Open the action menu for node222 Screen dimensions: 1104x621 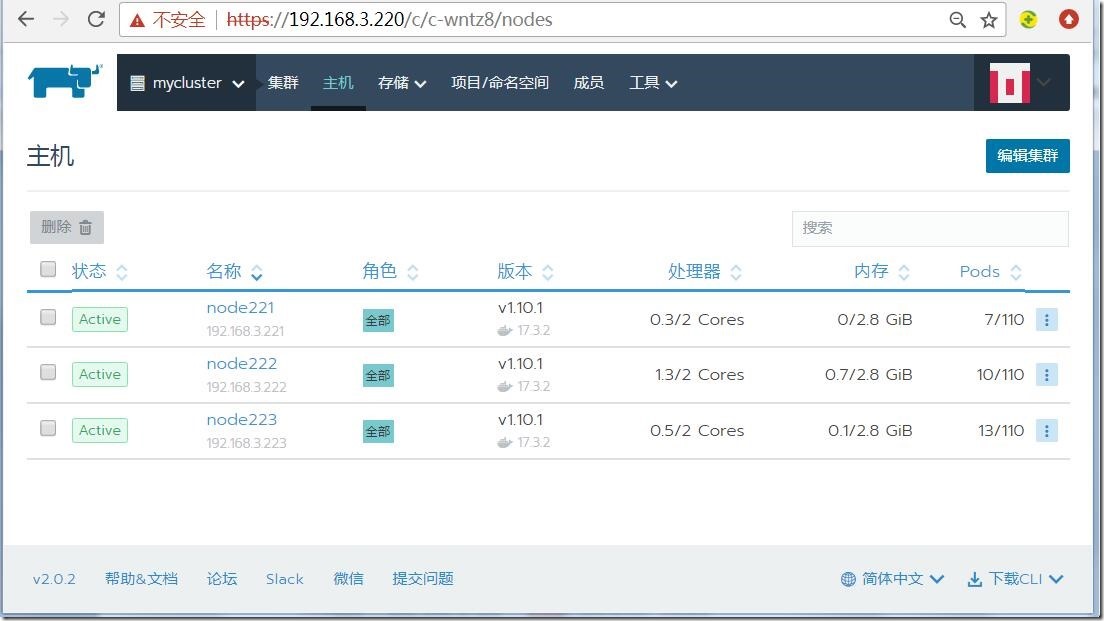pyautogui.click(x=1046, y=375)
